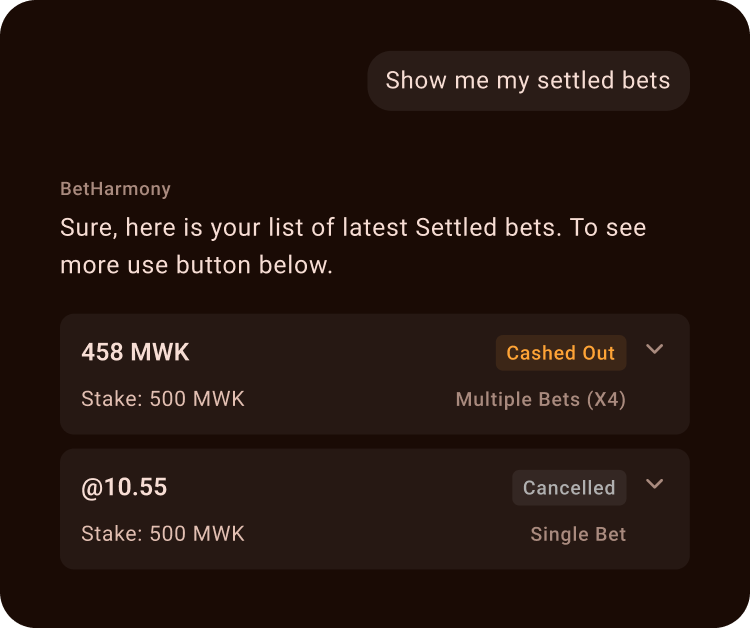This screenshot has width=750, height=629.
Task: Click the Cancelled status badge
Action: pos(569,488)
